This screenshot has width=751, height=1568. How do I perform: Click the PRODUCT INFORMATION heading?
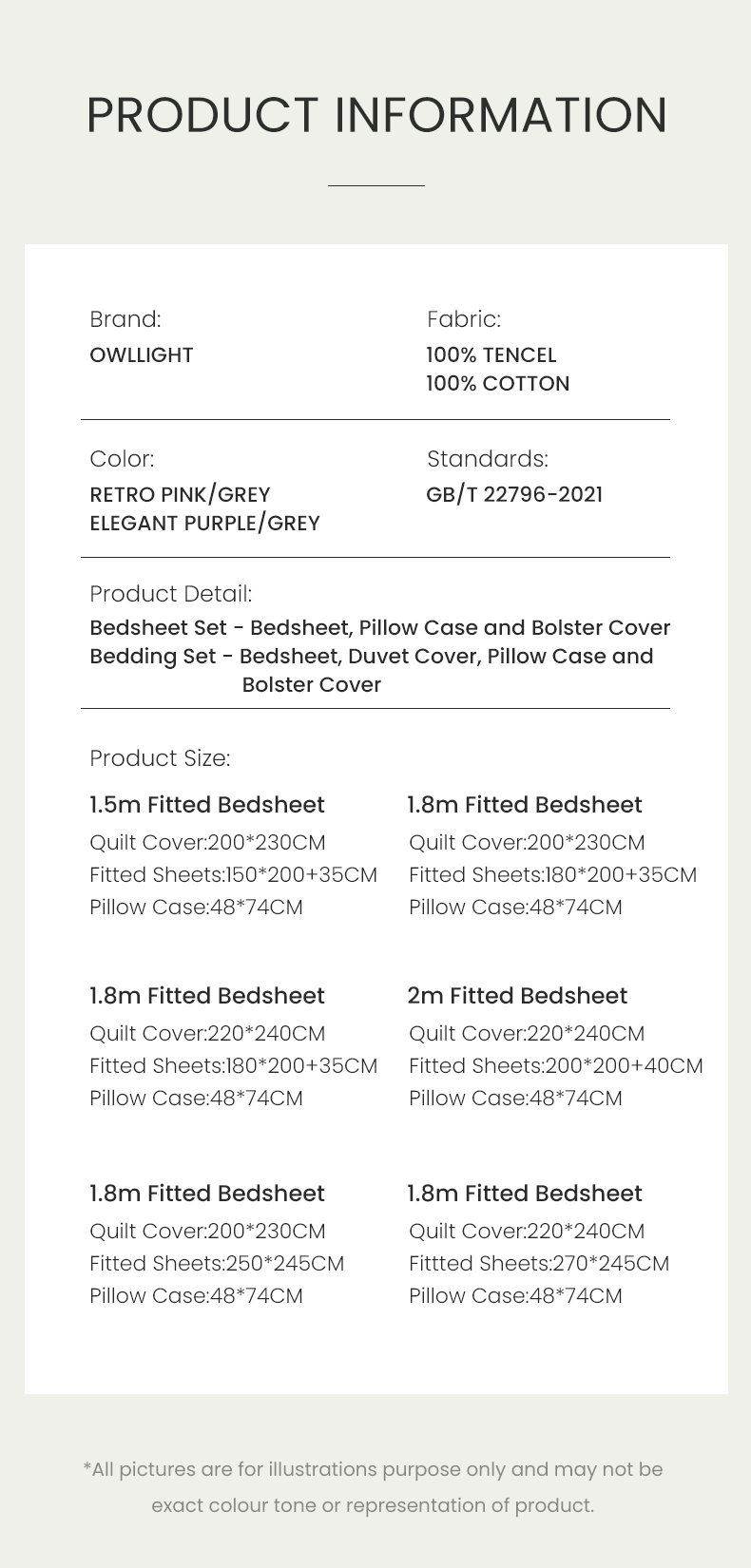(x=376, y=115)
